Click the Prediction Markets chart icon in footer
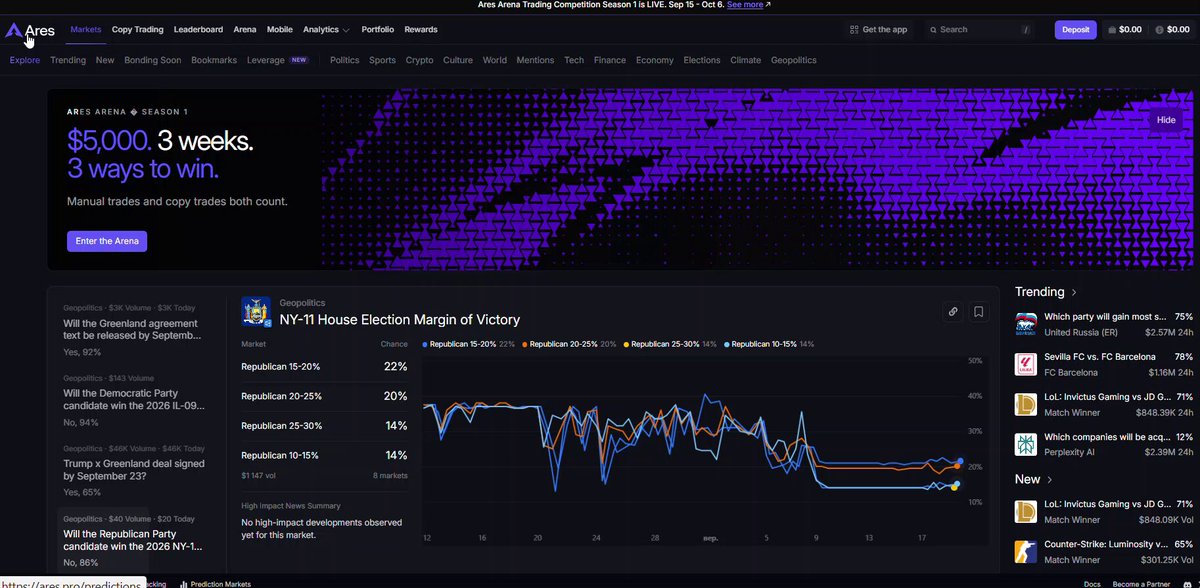This screenshot has width=1200, height=588. click(x=183, y=584)
